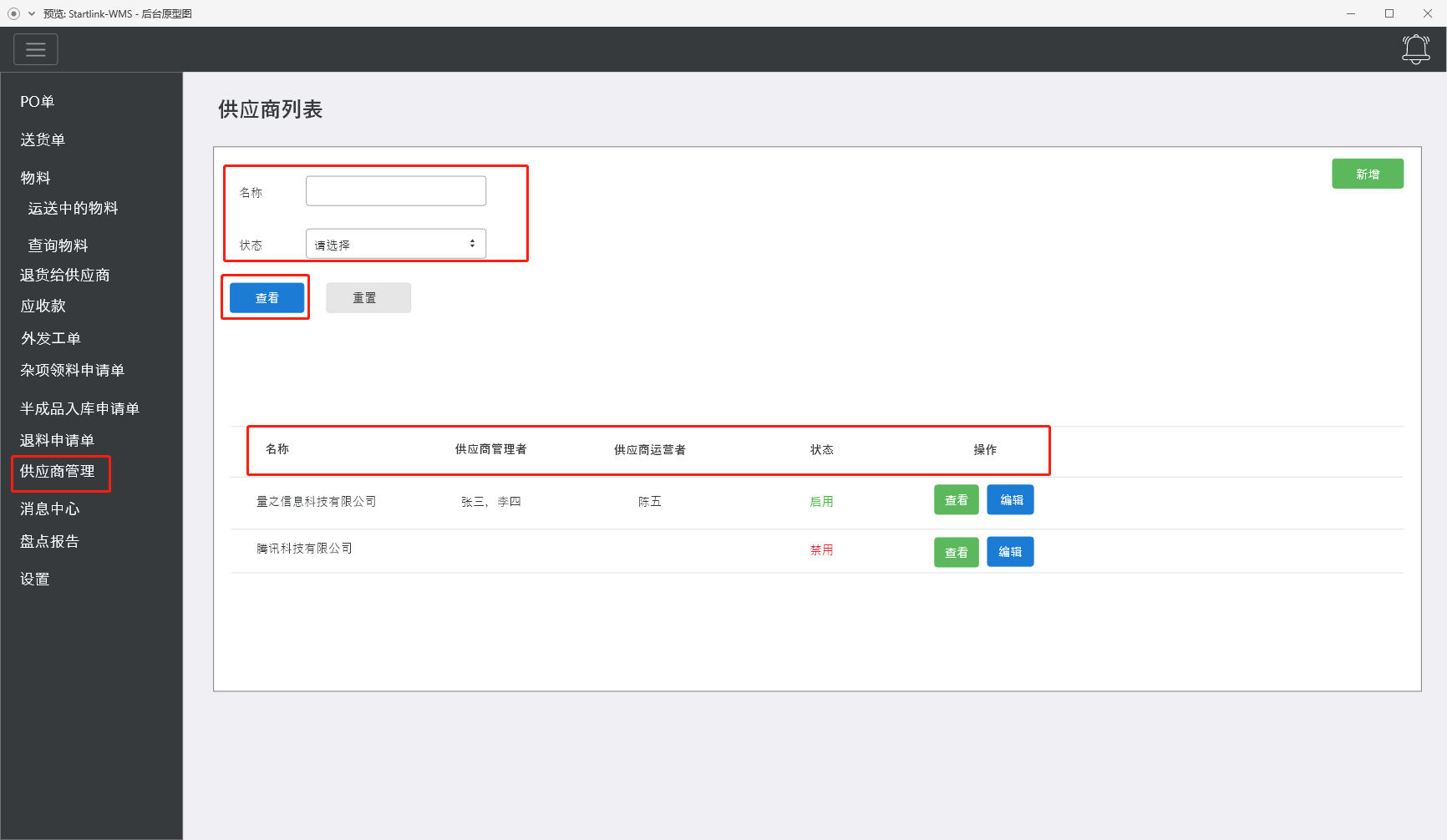Click the red 禁用 status text
Image resolution: width=1447 pixels, height=840 pixels.
pos(822,550)
